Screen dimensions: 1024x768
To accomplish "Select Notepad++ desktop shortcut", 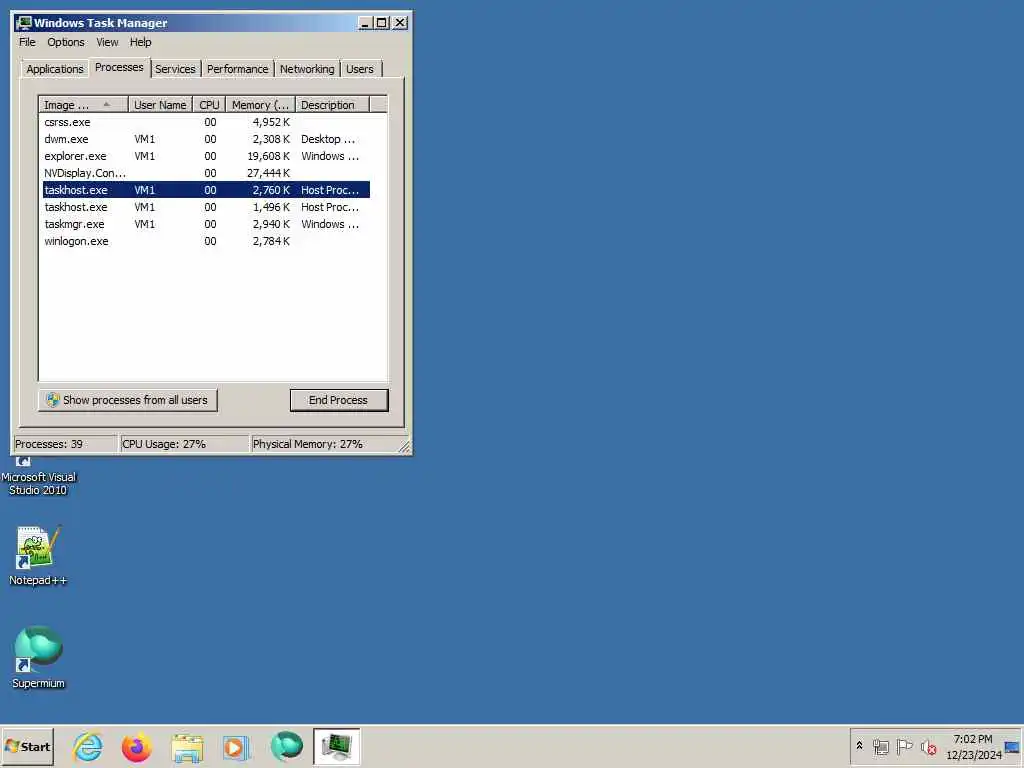I will (x=38, y=556).
